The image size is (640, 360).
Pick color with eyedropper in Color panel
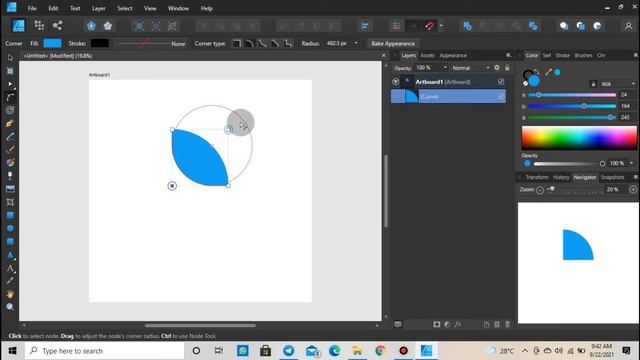tap(548, 72)
